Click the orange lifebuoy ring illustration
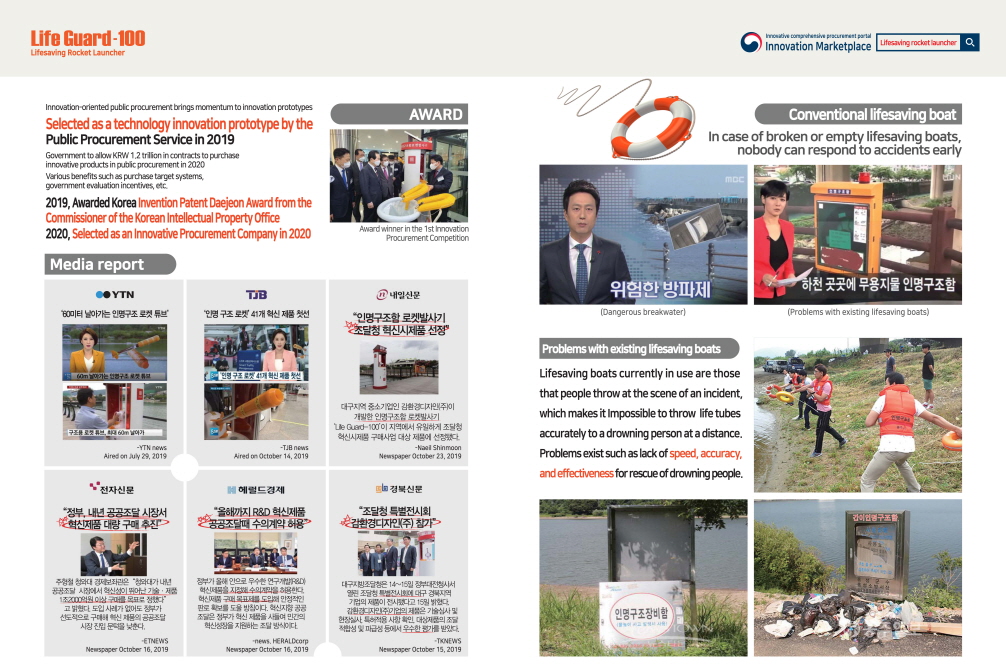 [652, 127]
